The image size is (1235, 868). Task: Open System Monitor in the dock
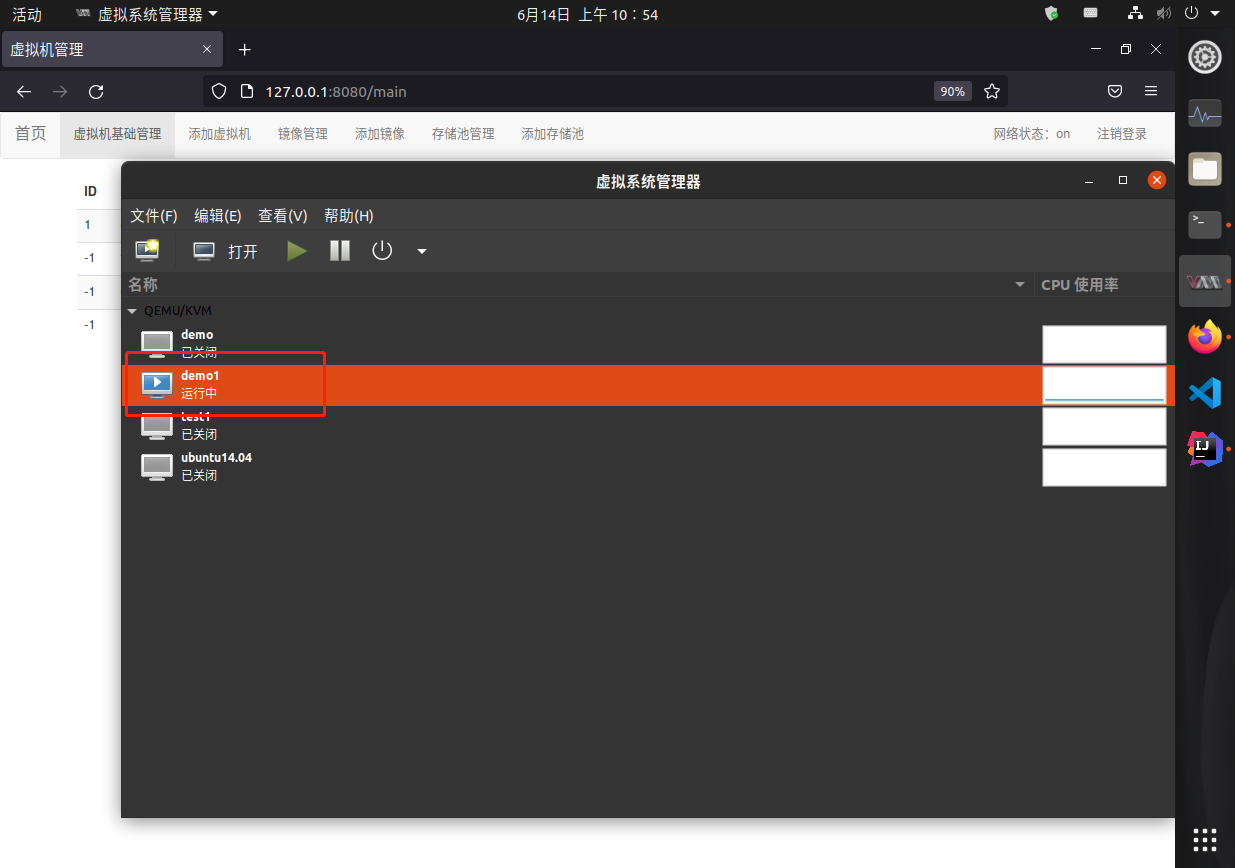(1205, 115)
